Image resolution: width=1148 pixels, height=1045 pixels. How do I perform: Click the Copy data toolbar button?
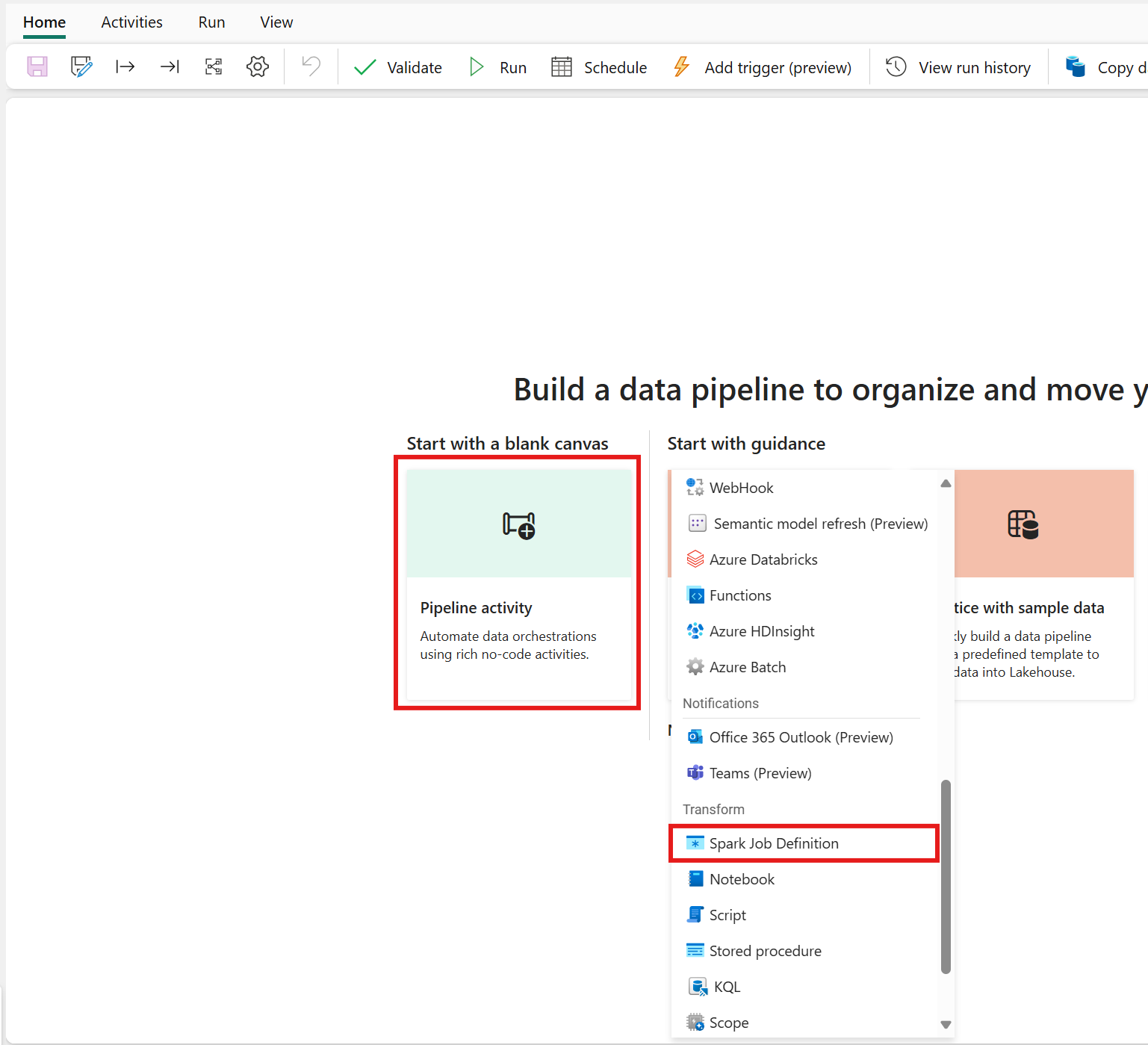1105,67
